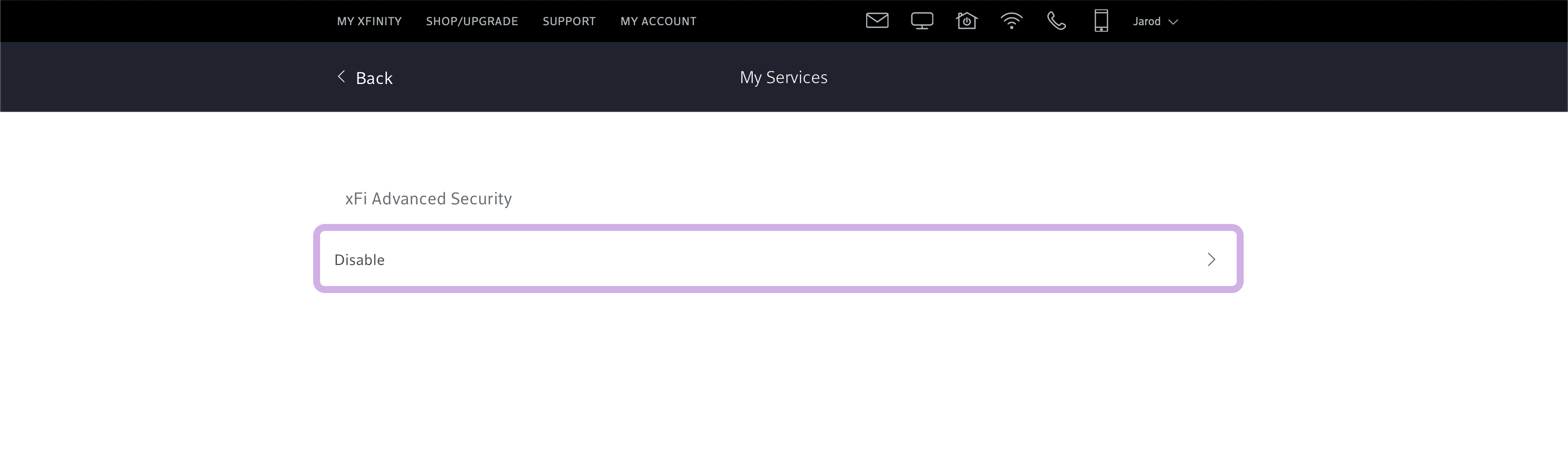
Task: Open the SUPPORT menu item
Action: pos(568,21)
